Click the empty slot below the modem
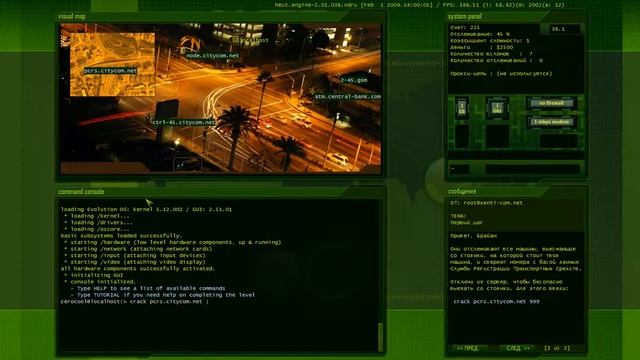640x360 pixels. click(558, 141)
